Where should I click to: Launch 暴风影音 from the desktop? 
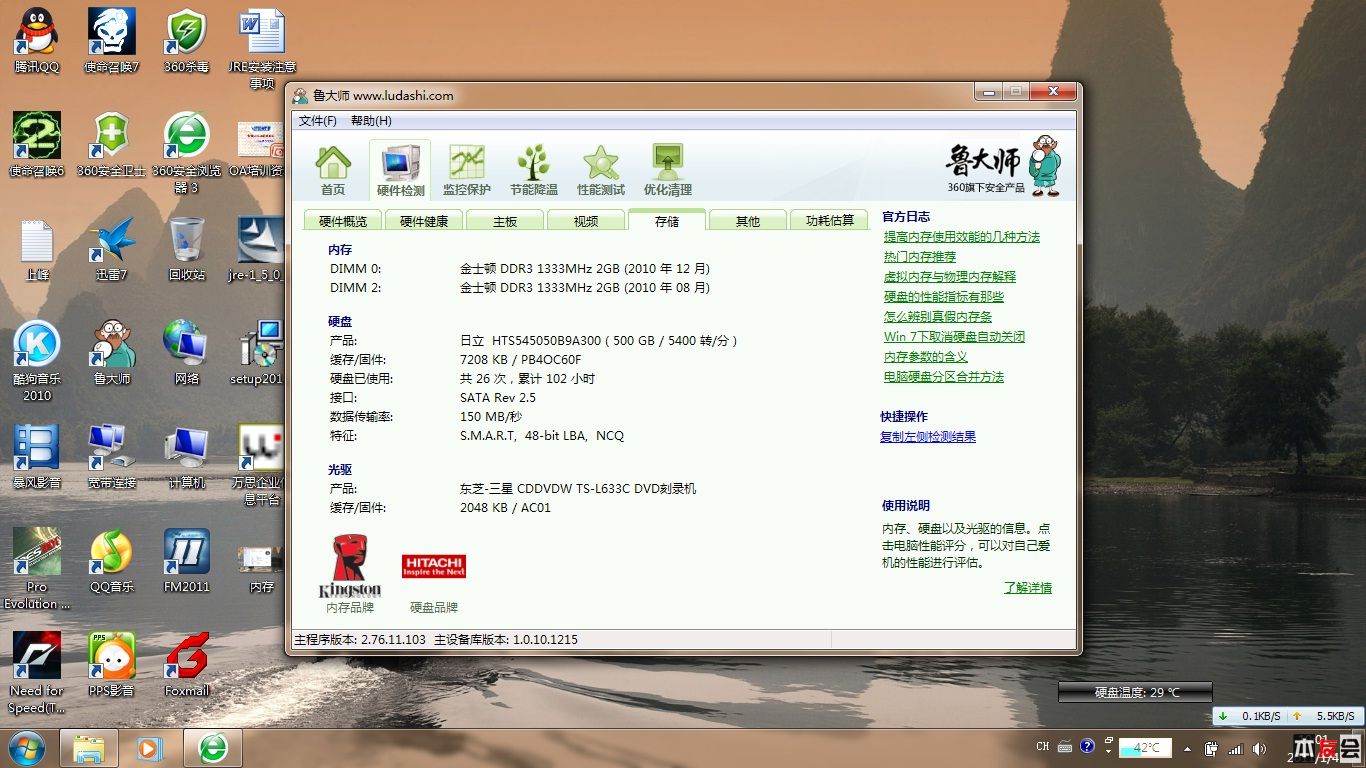pyautogui.click(x=37, y=456)
